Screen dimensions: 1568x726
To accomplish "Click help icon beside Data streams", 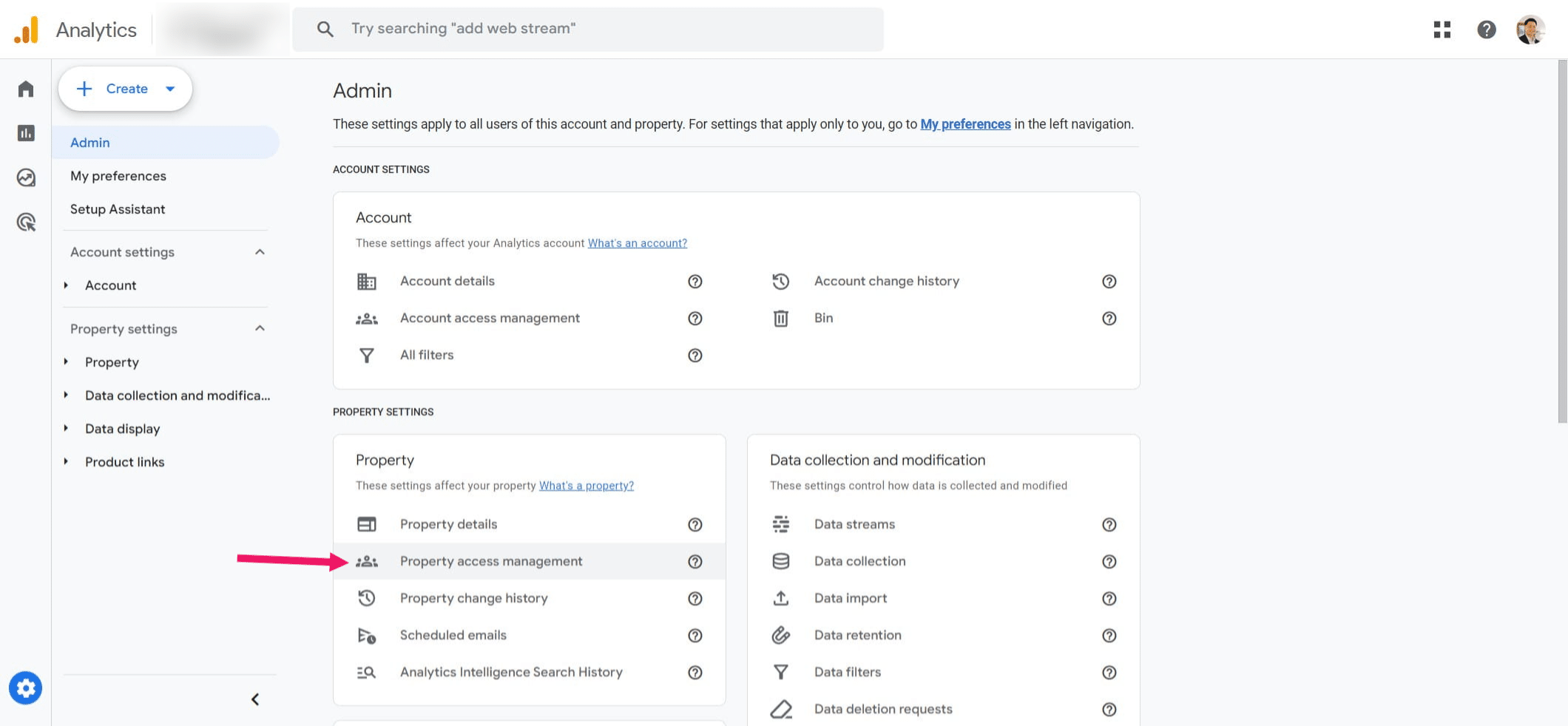I will (x=1109, y=525).
